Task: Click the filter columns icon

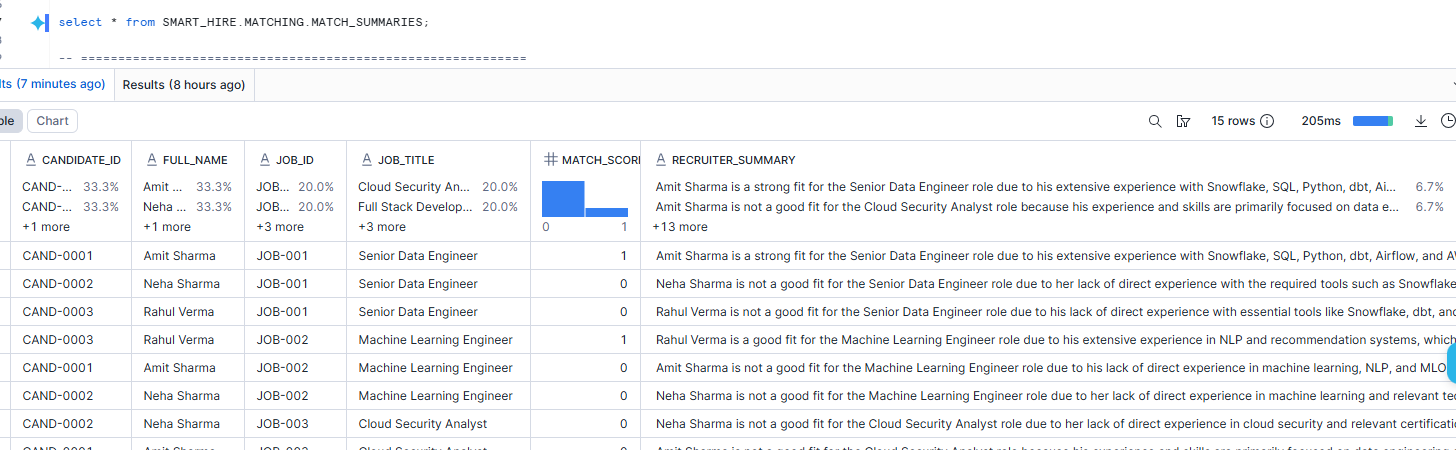Action: [x=1184, y=121]
